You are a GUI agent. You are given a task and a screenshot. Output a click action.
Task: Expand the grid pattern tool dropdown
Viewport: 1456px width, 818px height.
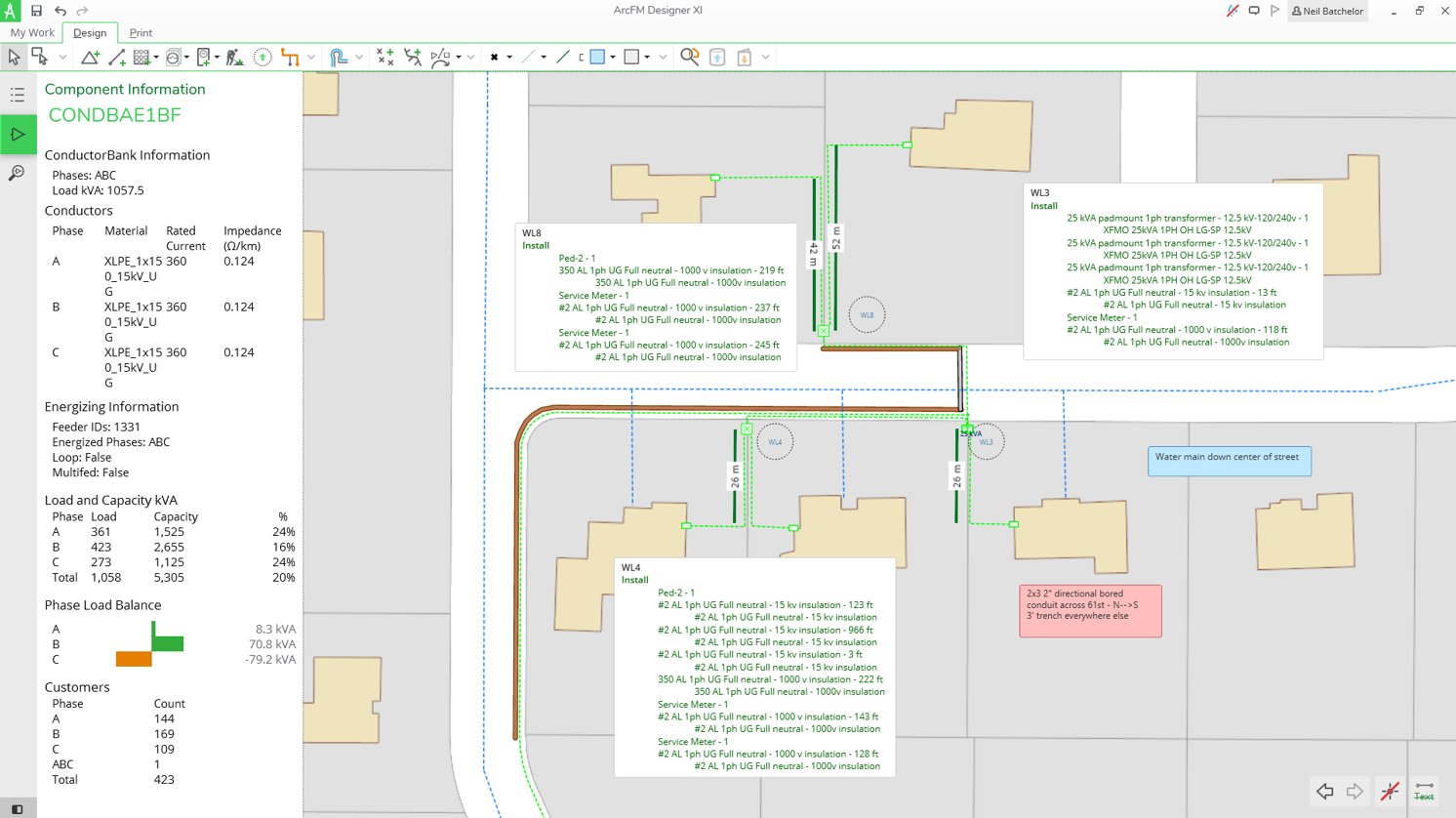156,58
